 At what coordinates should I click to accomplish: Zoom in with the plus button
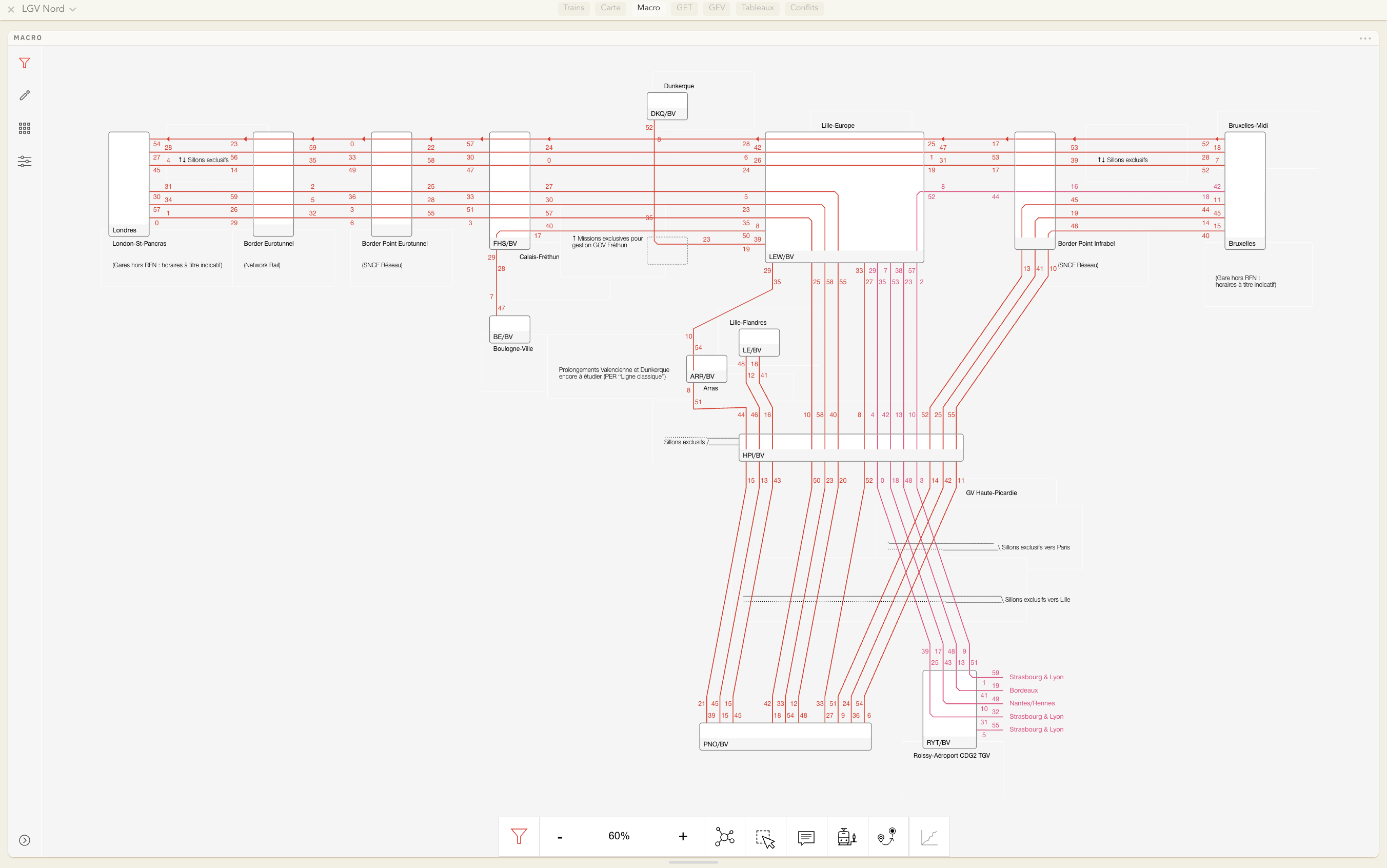(683, 836)
